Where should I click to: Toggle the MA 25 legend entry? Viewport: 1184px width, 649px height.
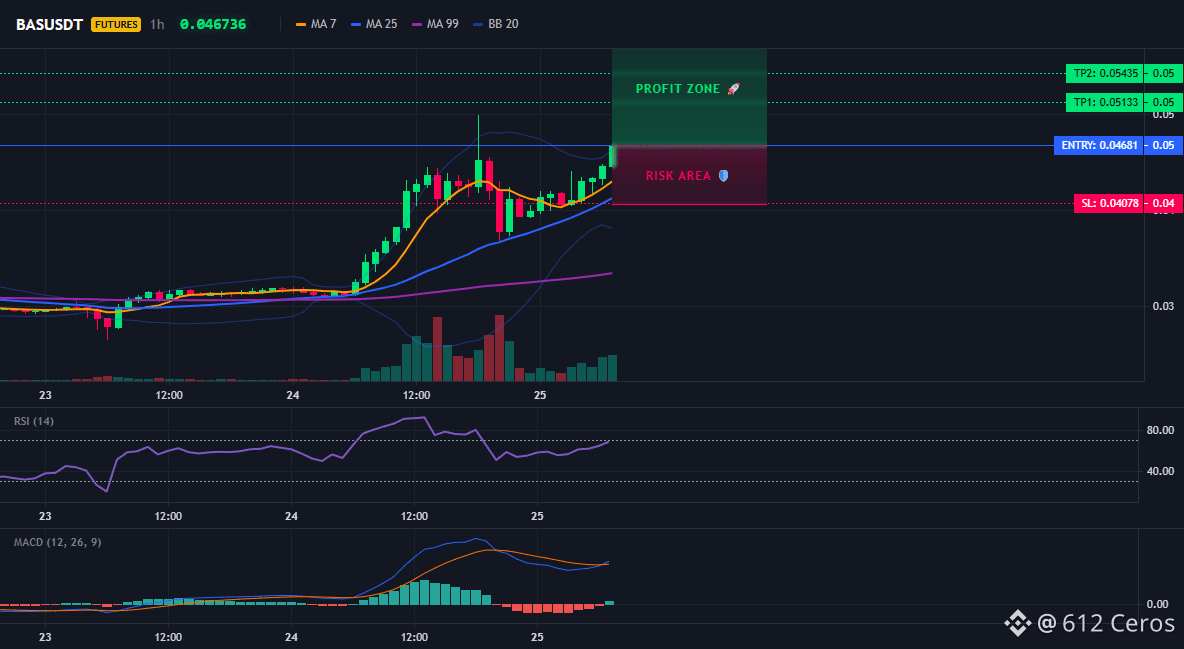[x=374, y=24]
